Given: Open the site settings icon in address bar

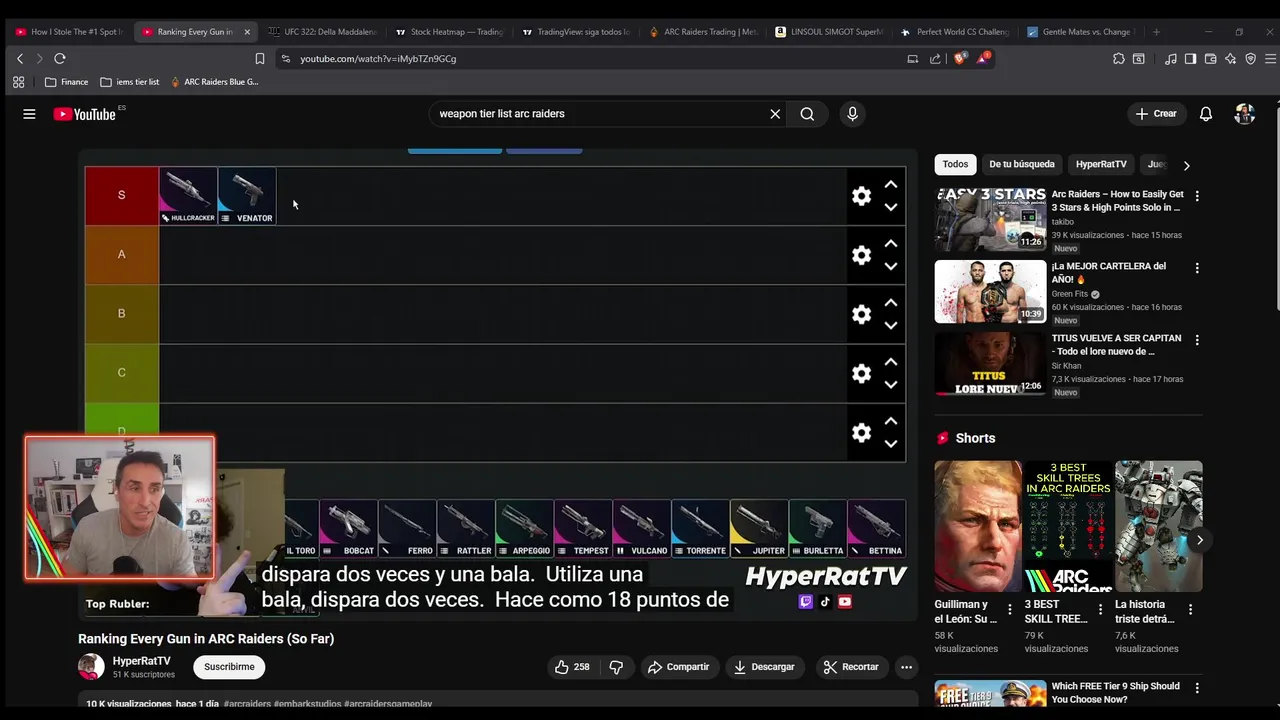Looking at the screenshot, I should tap(286, 59).
